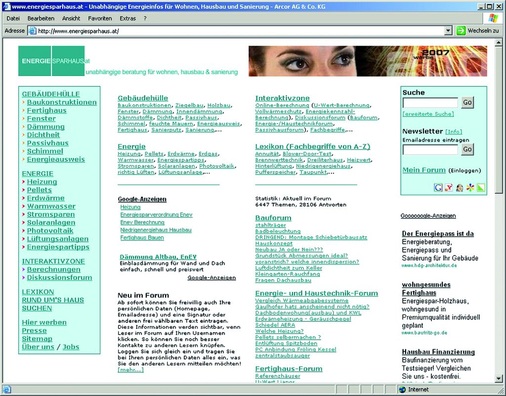Open the Ansicht menu
The image size is (506, 396).
(x=71, y=19)
